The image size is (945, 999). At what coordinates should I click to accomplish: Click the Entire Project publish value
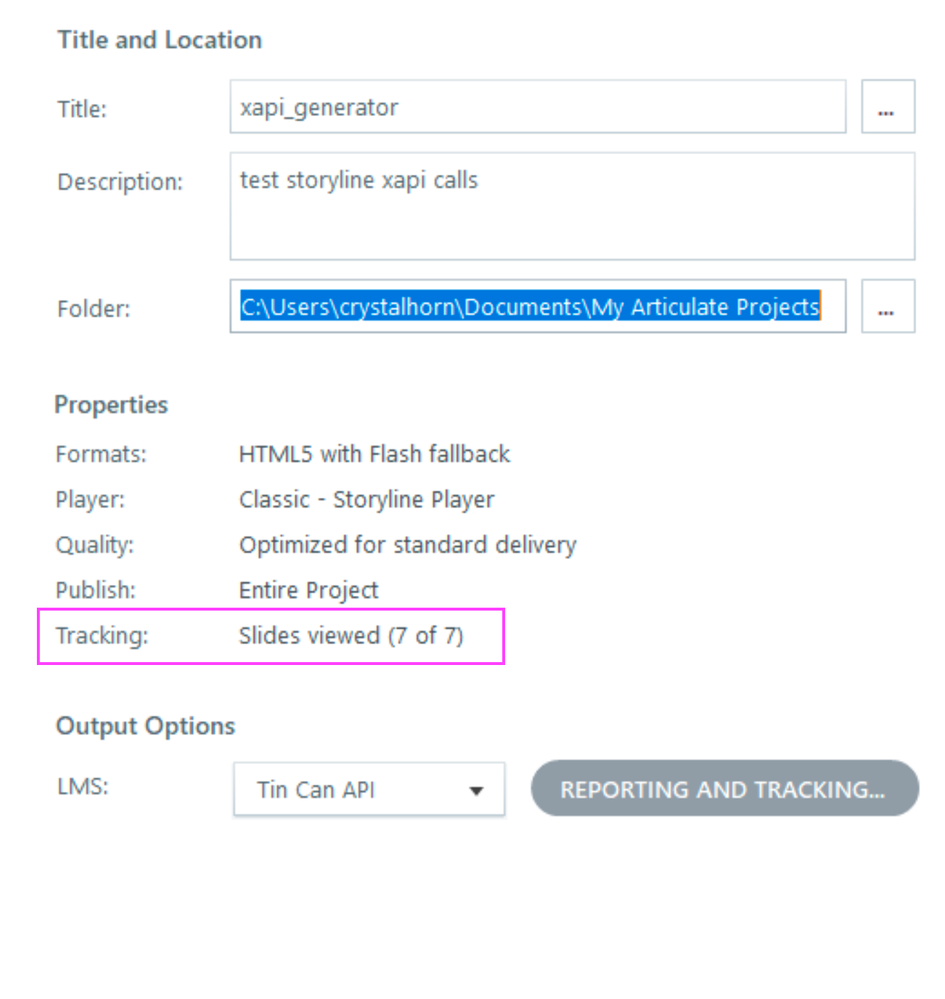[308, 590]
